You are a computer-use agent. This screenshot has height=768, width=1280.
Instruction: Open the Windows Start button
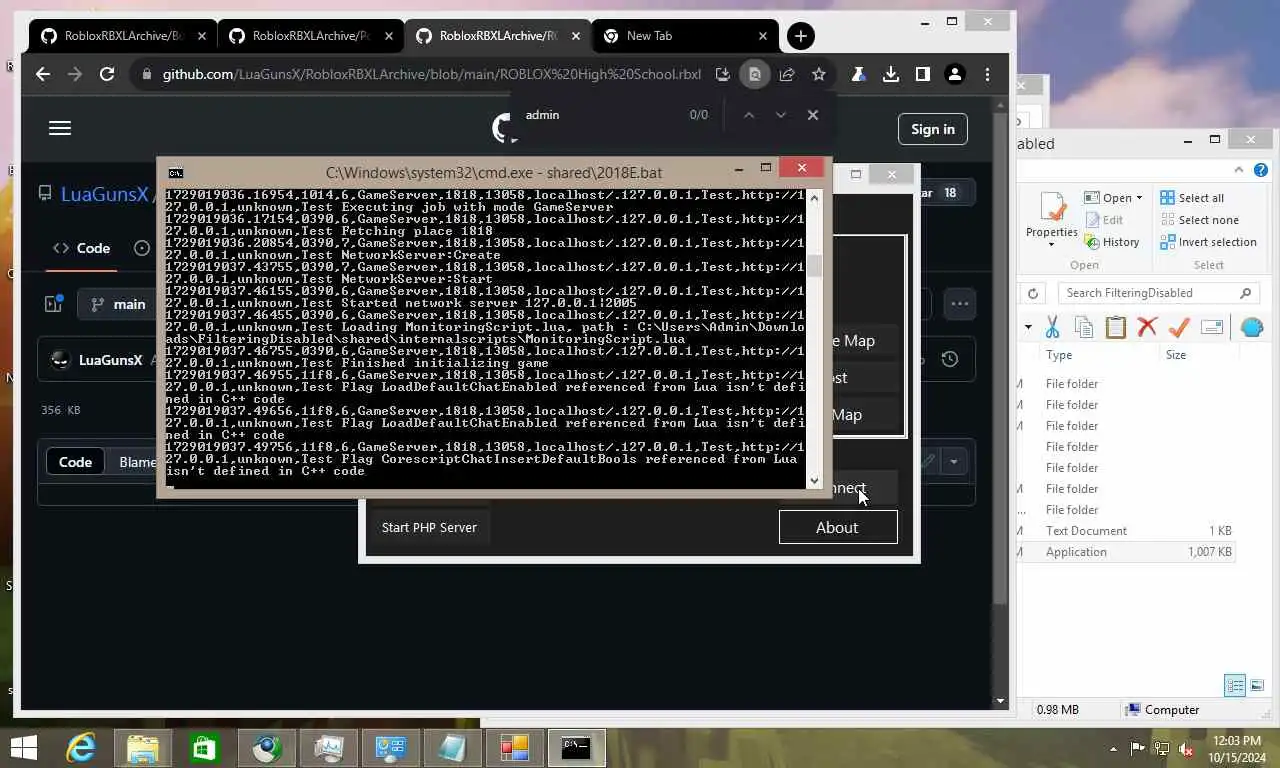click(23, 748)
